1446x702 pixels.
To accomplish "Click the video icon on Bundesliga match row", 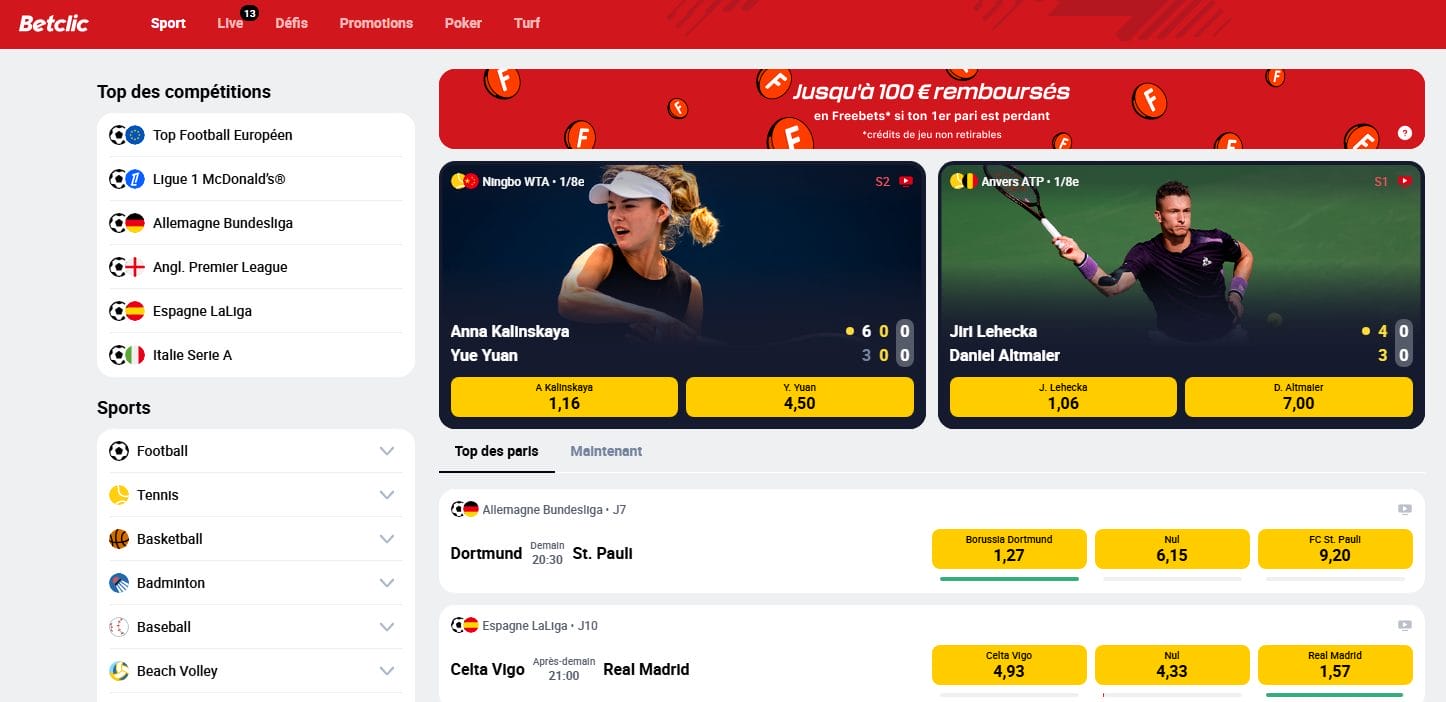I will point(1405,509).
